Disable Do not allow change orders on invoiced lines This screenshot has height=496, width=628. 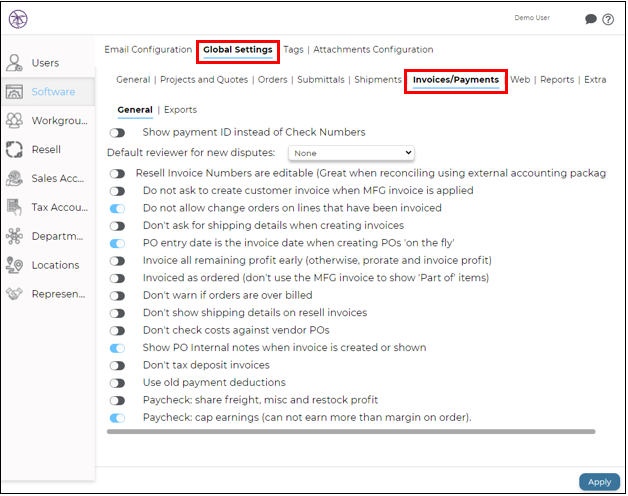click(117, 208)
